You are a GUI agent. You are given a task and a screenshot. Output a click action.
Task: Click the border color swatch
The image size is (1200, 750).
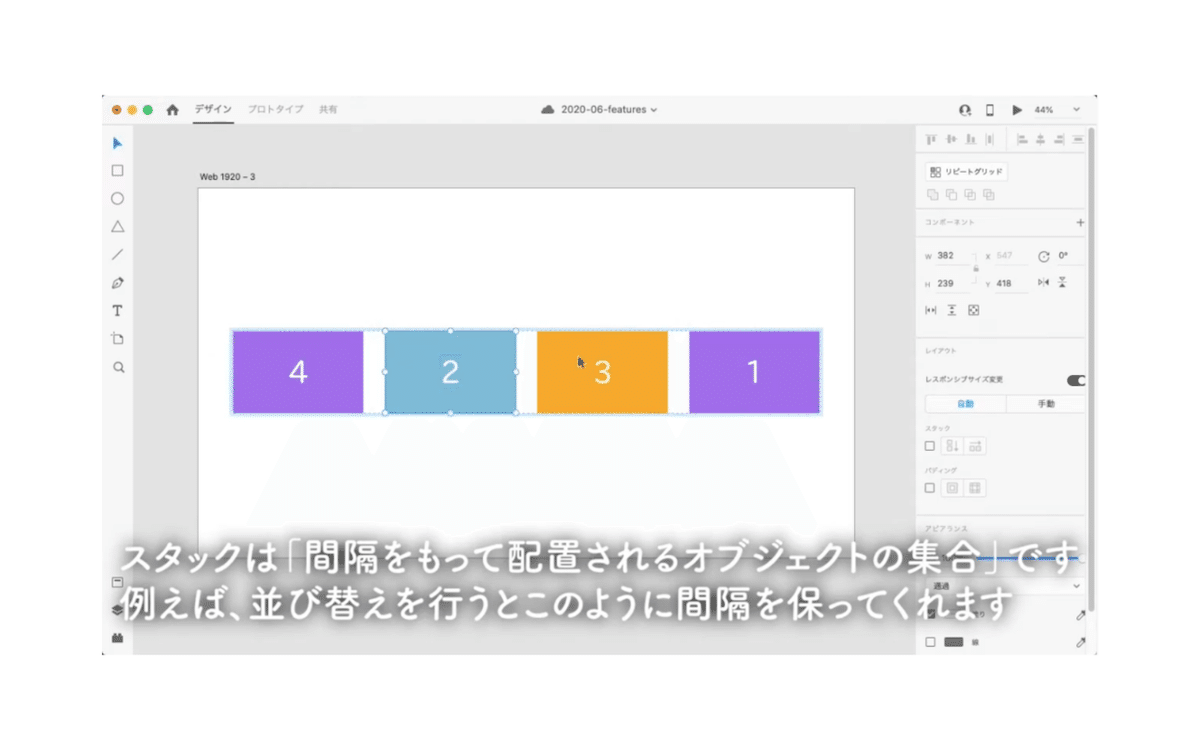click(953, 642)
